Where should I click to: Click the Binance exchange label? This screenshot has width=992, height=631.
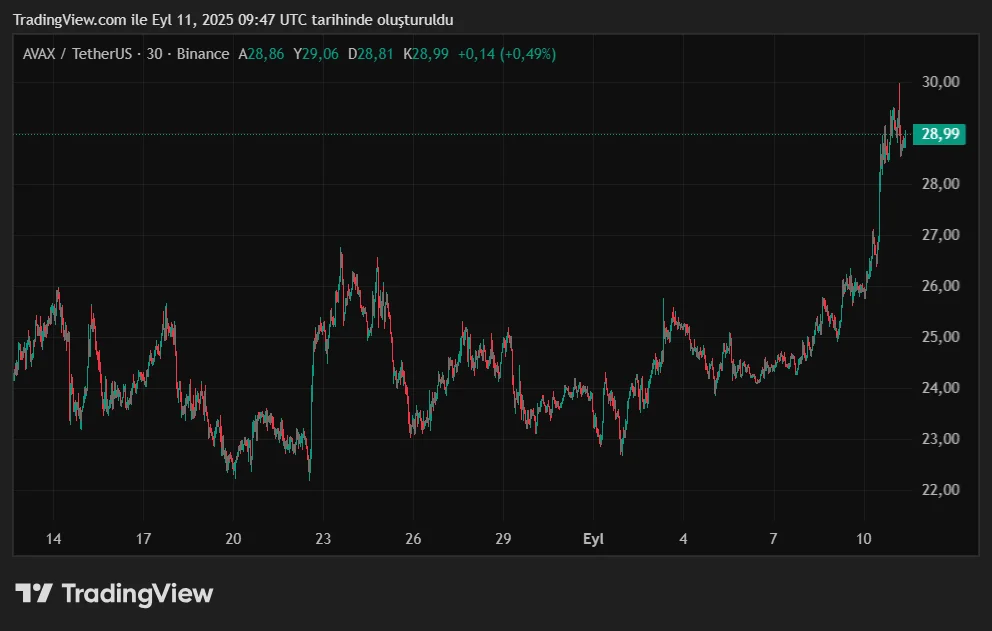click(202, 54)
